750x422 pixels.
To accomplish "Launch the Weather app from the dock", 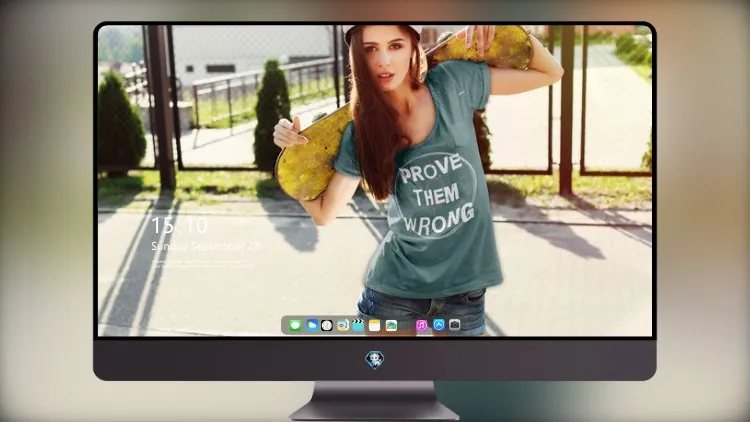I will (312, 325).
